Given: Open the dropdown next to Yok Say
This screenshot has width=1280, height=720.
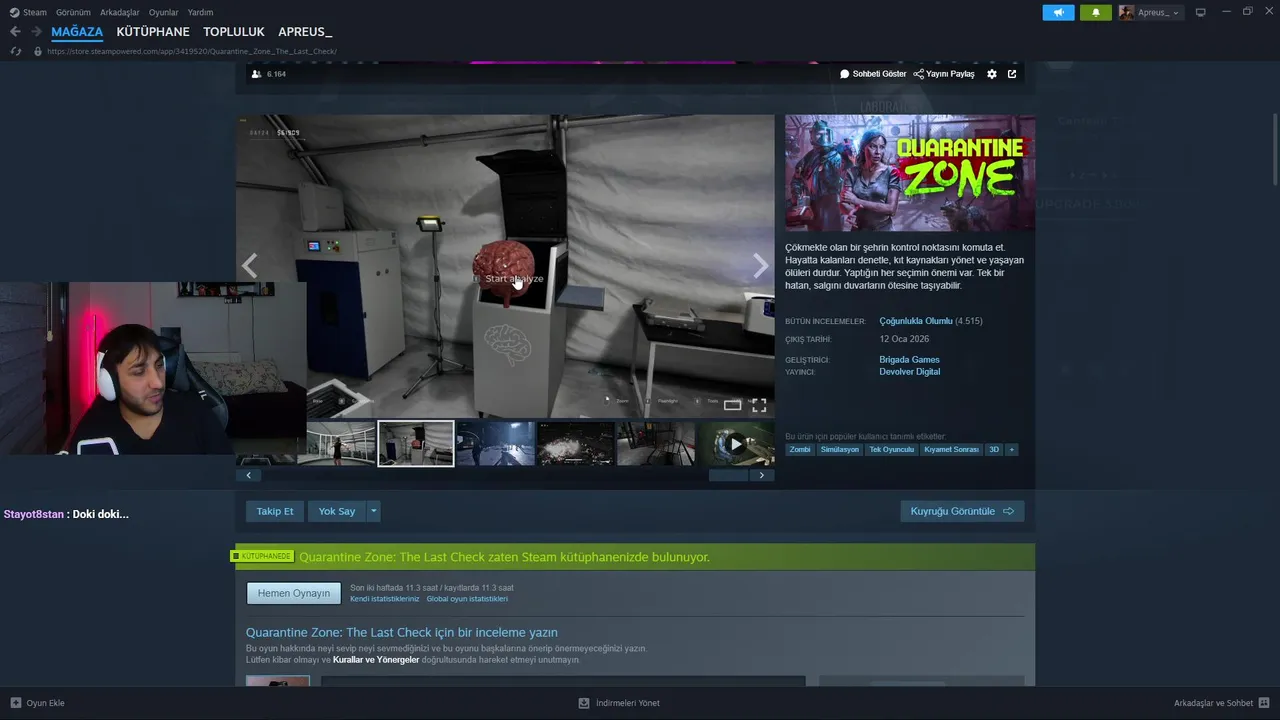Looking at the screenshot, I should (374, 511).
